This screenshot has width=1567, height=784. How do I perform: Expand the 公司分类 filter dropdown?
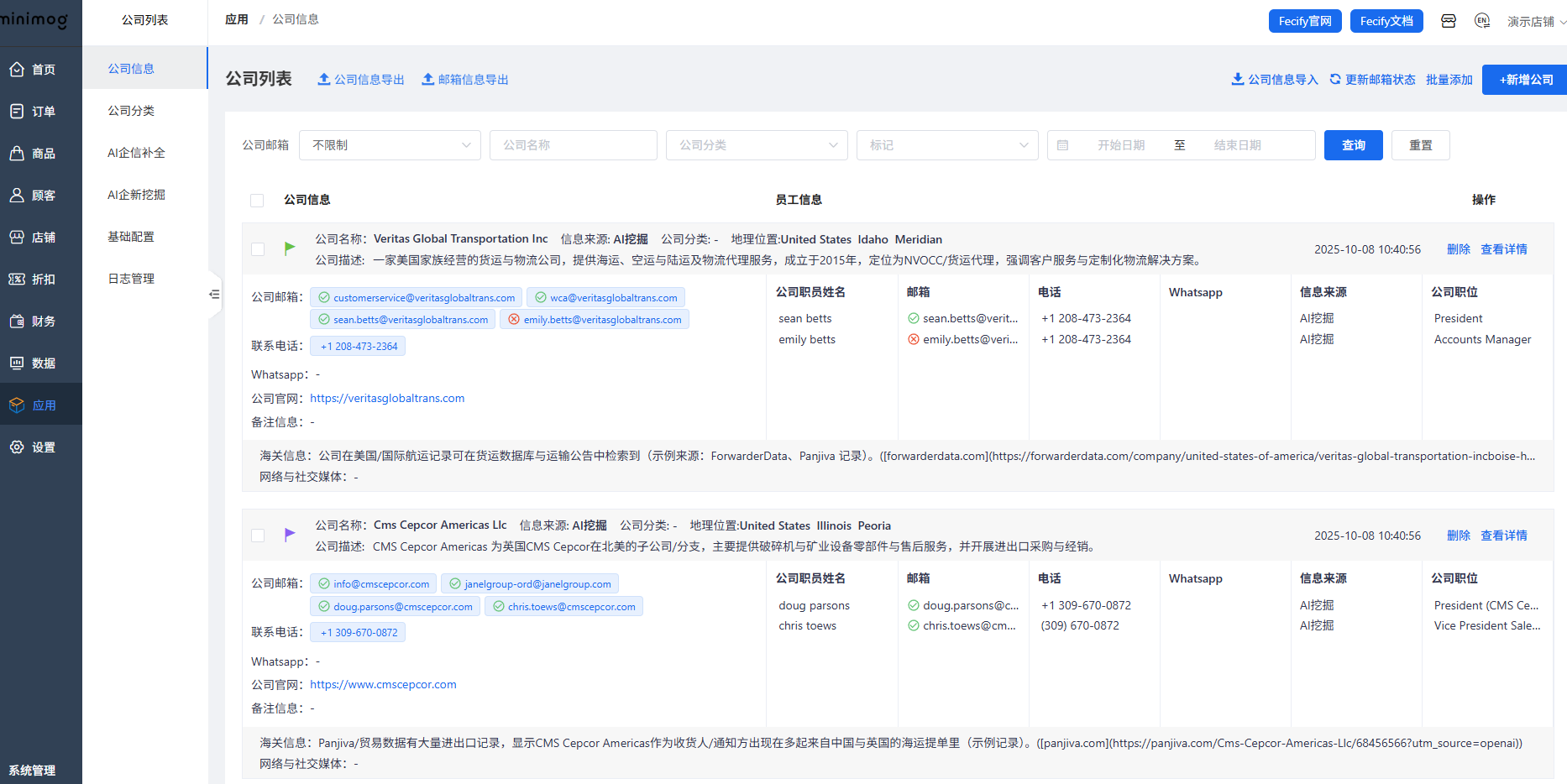pyautogui.click(x=757, y=145)
